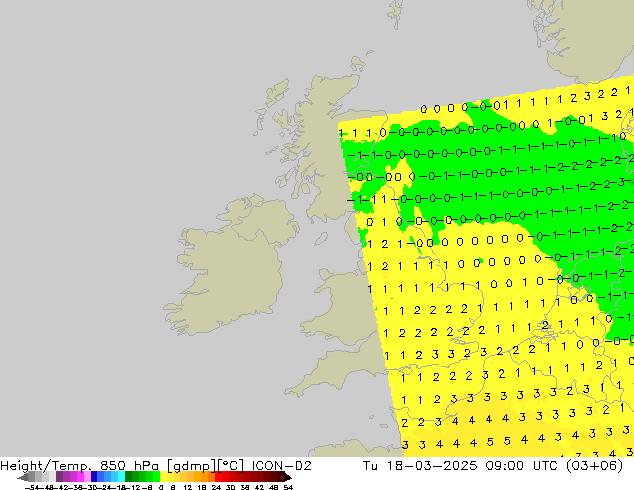Click the dark blue swatch in legend
Image resolution: width=634 pixels, height=490 pixels.
94,477
